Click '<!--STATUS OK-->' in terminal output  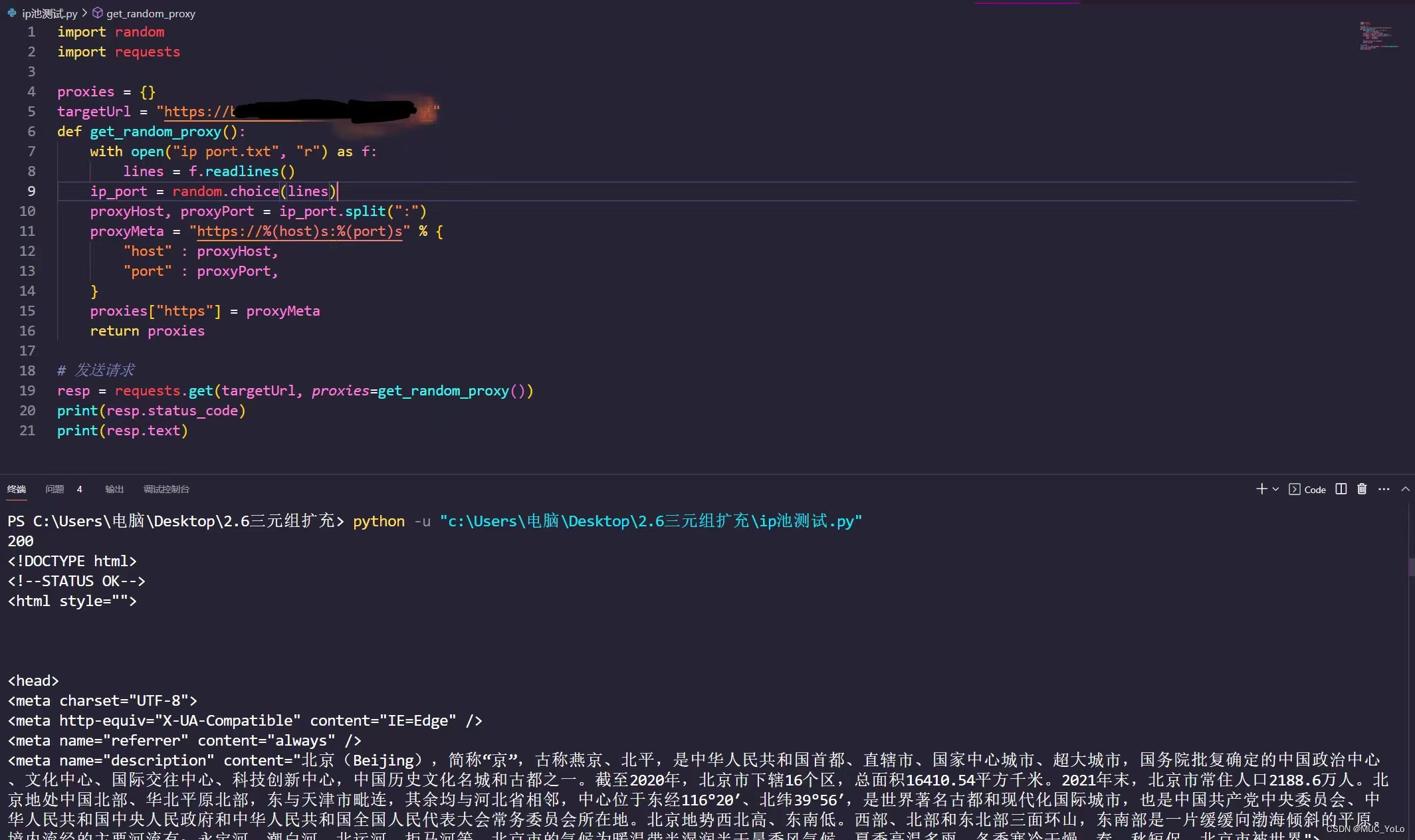pos(76,581)
